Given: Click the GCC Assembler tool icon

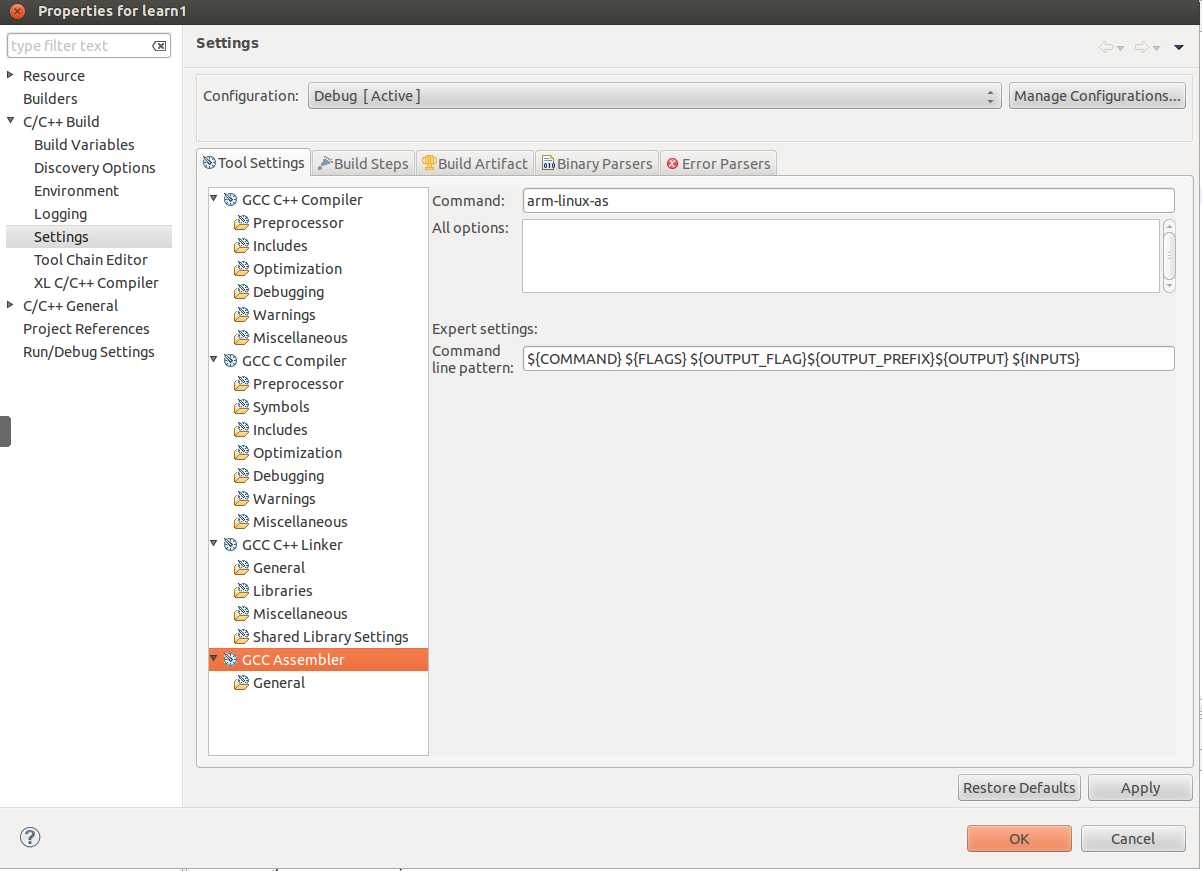Looking at the screenshot, I should tap(230, 660).
